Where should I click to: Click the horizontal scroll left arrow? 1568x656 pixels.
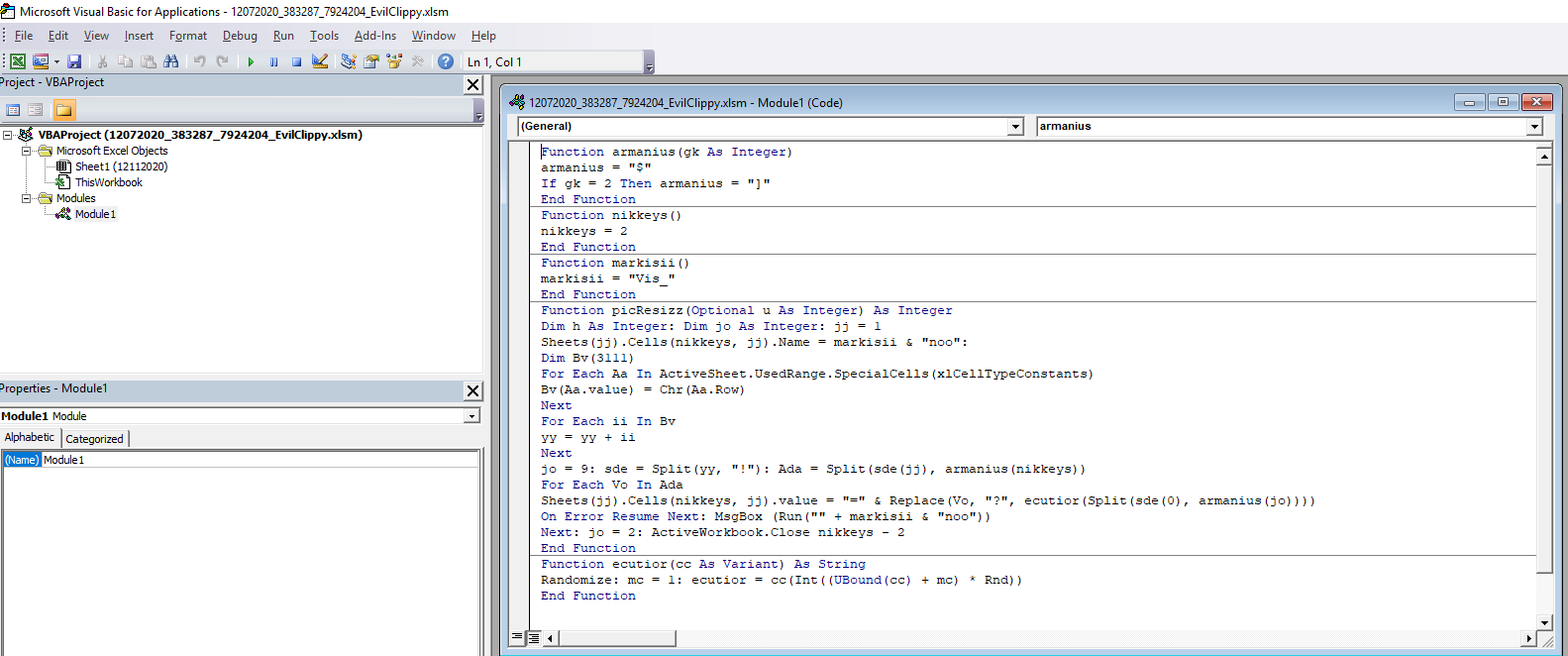[x=550, y=637]
